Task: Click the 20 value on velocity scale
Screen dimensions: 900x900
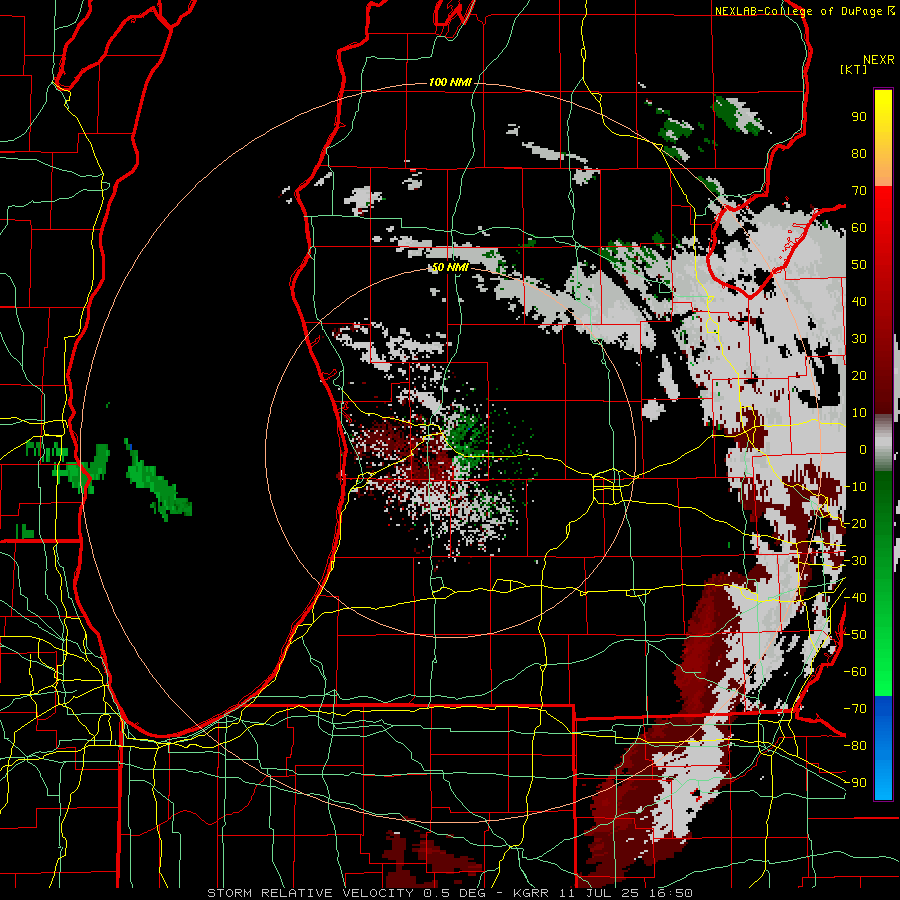Action: [x=859, y=376]
